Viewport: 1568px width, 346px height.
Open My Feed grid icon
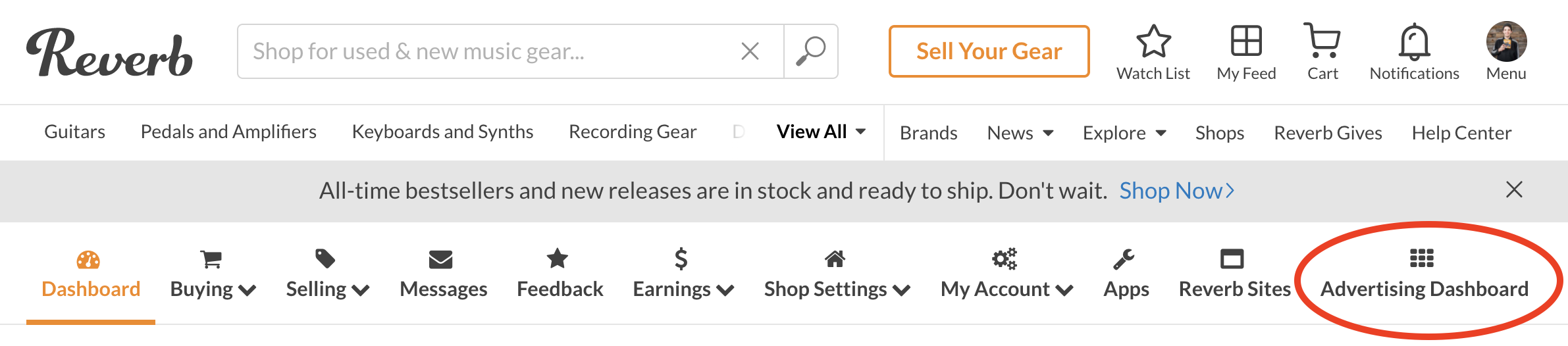point(1246,41)
